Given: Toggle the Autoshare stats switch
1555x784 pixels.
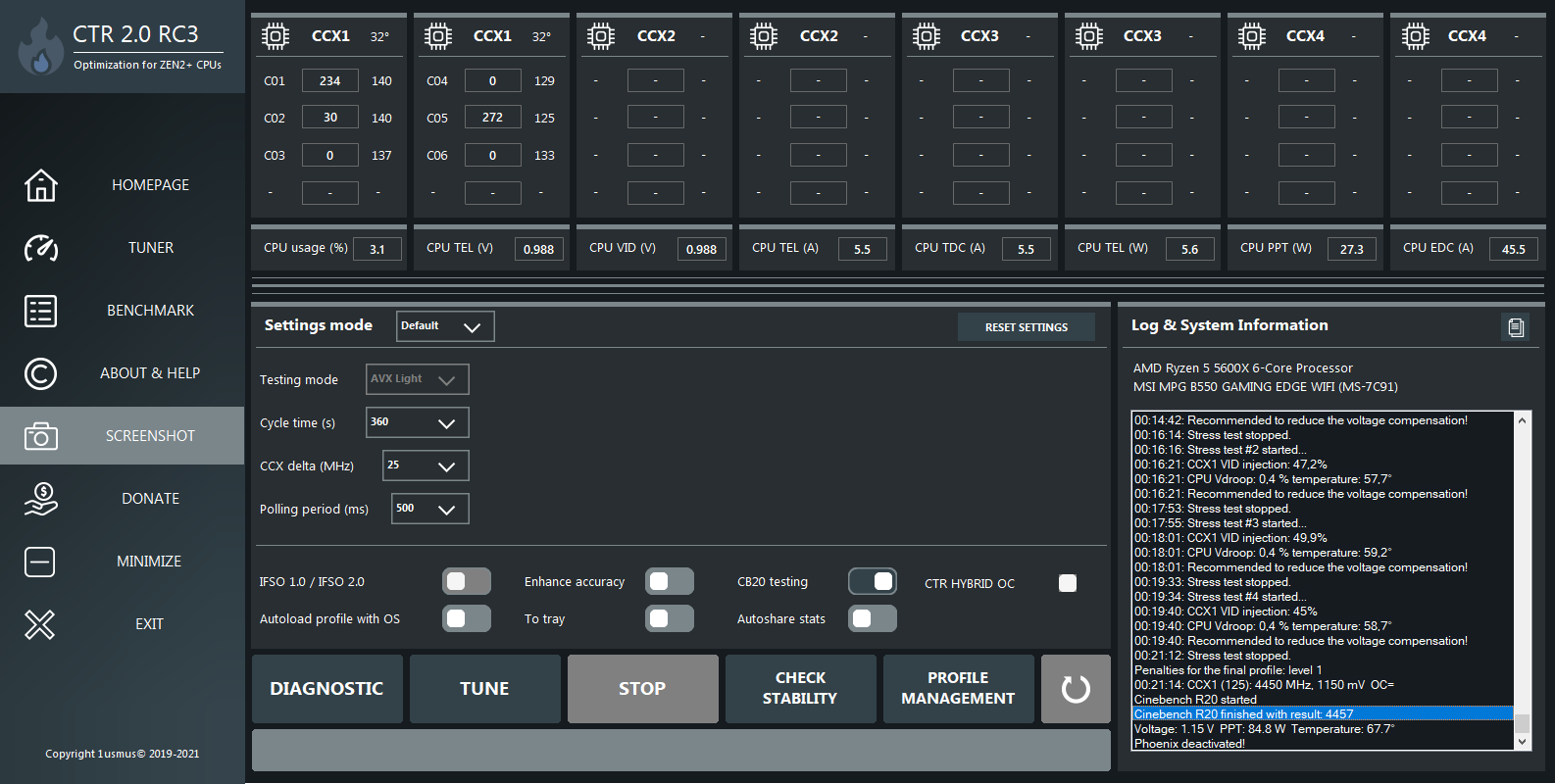Looking at the screenshot, I should (873, 618).
